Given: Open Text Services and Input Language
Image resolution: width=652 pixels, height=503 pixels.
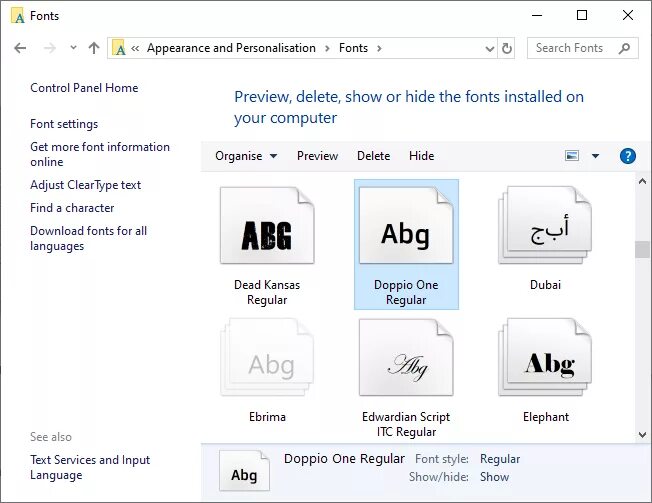Looking at the screenshot, I should tap(90, 467).
